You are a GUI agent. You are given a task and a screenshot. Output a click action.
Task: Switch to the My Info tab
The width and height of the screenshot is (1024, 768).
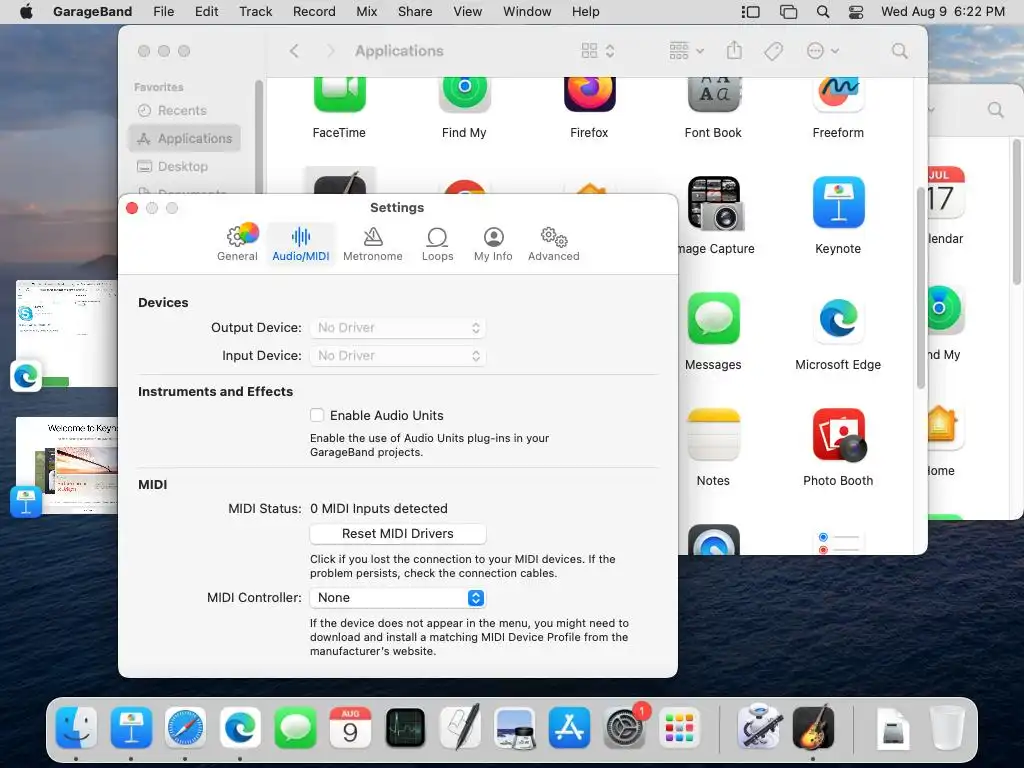click(493, 243)
